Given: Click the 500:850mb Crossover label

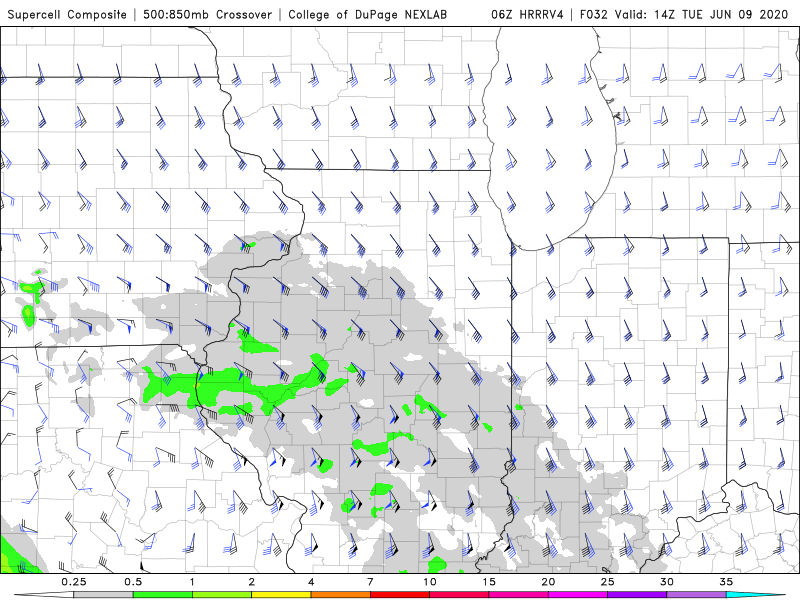Looking at the screenshot, I should pos(207,14).
